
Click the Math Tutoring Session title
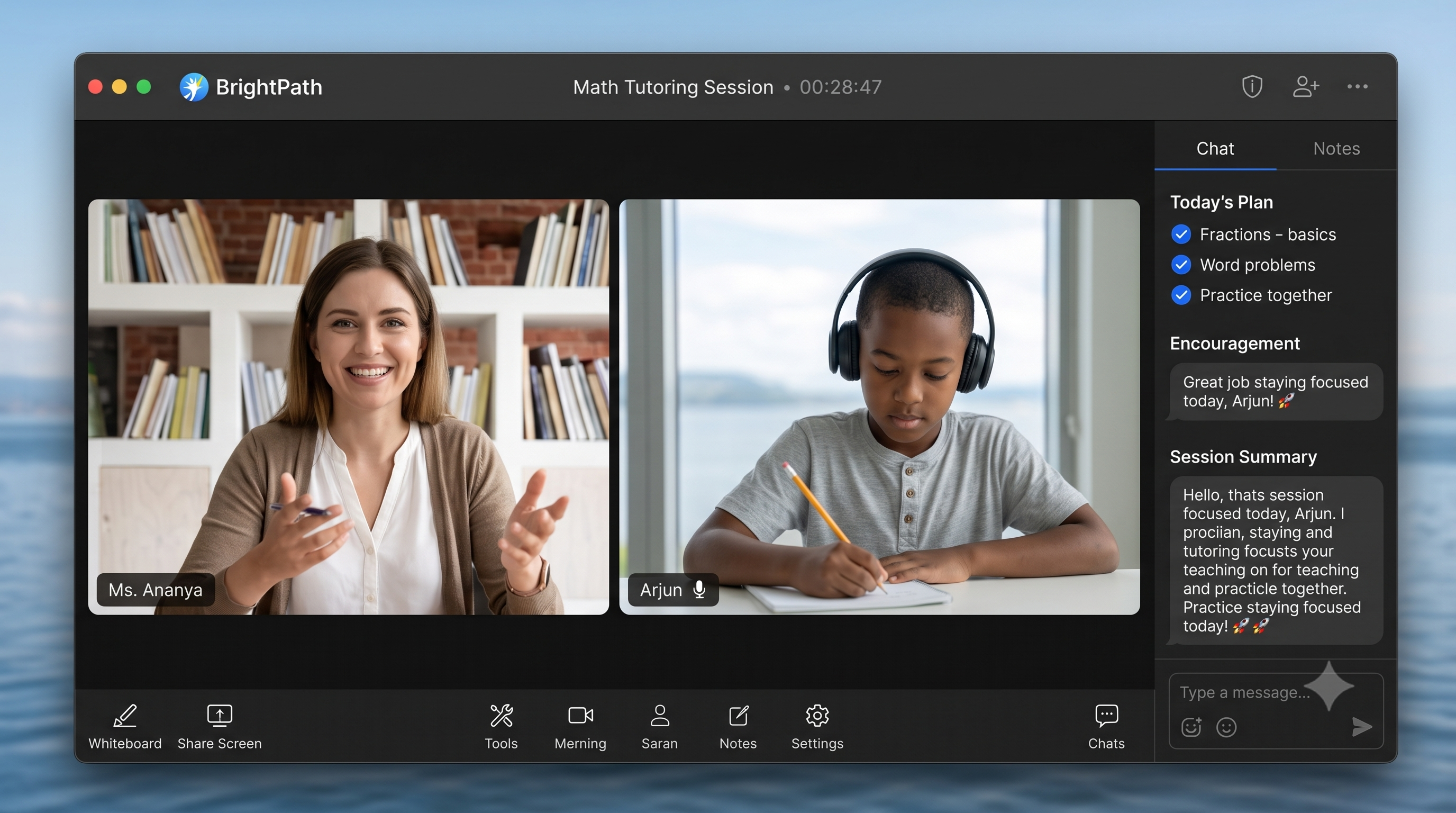pos(672,87)
